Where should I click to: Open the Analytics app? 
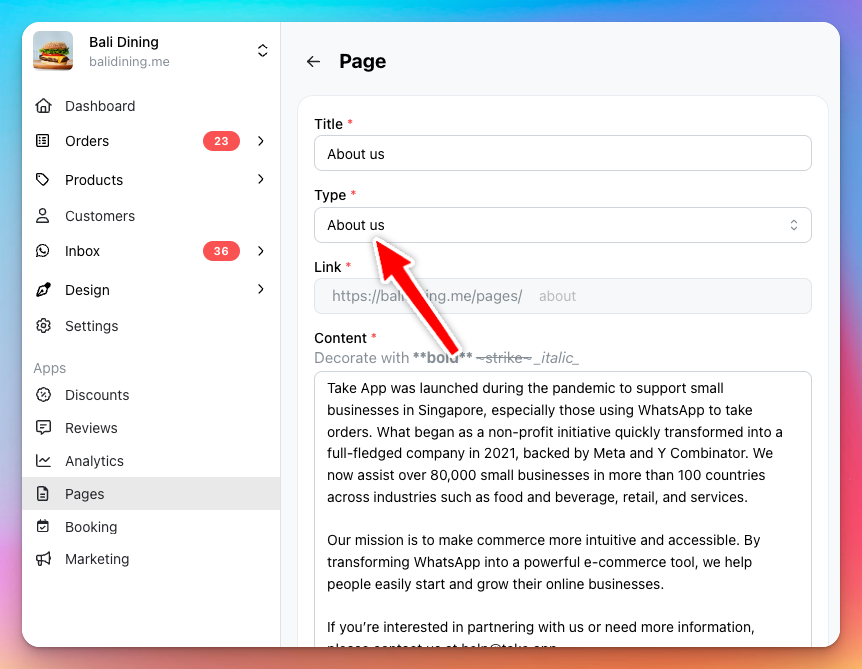151,461
